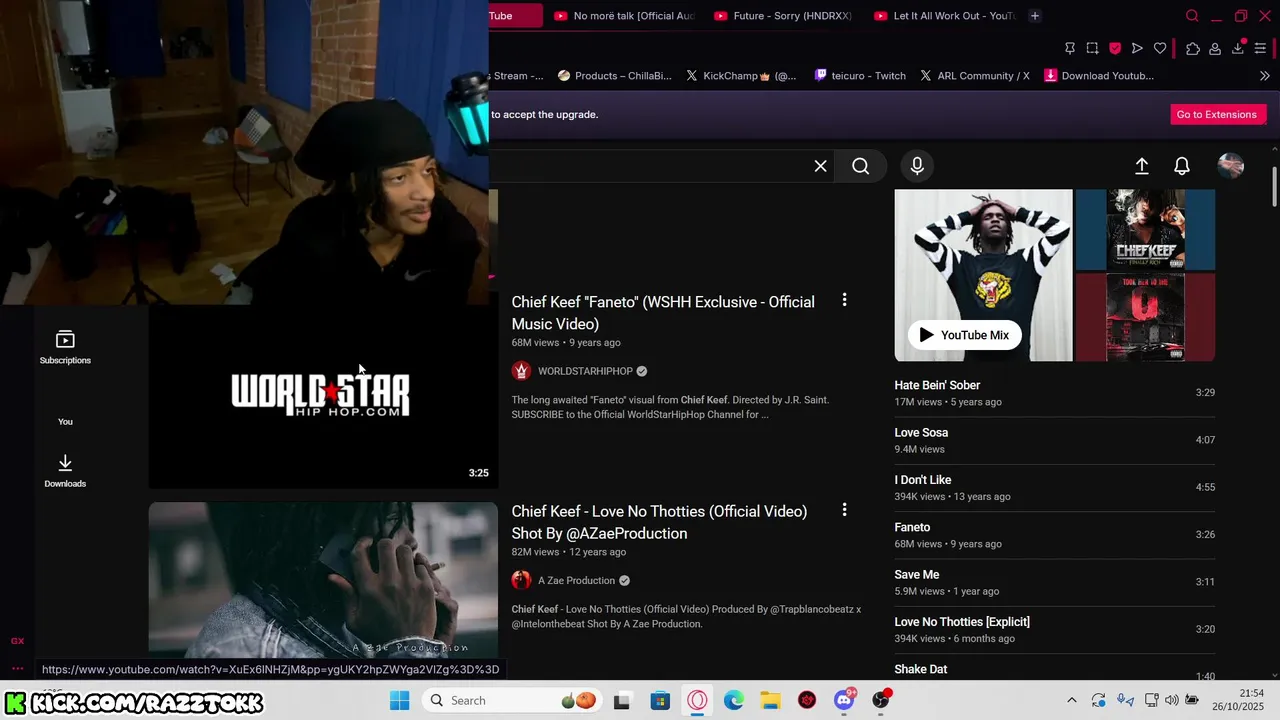Open the Chief Keef Faneto video title

coord(663,313)
